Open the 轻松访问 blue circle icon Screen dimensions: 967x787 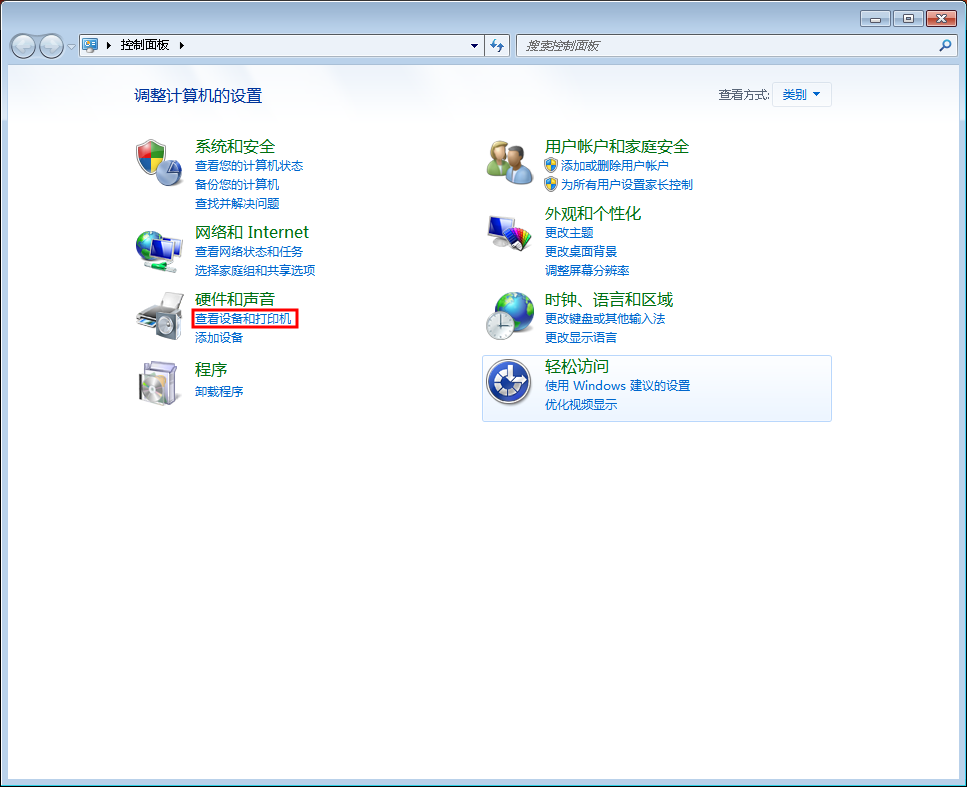click(x=508, y=382)
